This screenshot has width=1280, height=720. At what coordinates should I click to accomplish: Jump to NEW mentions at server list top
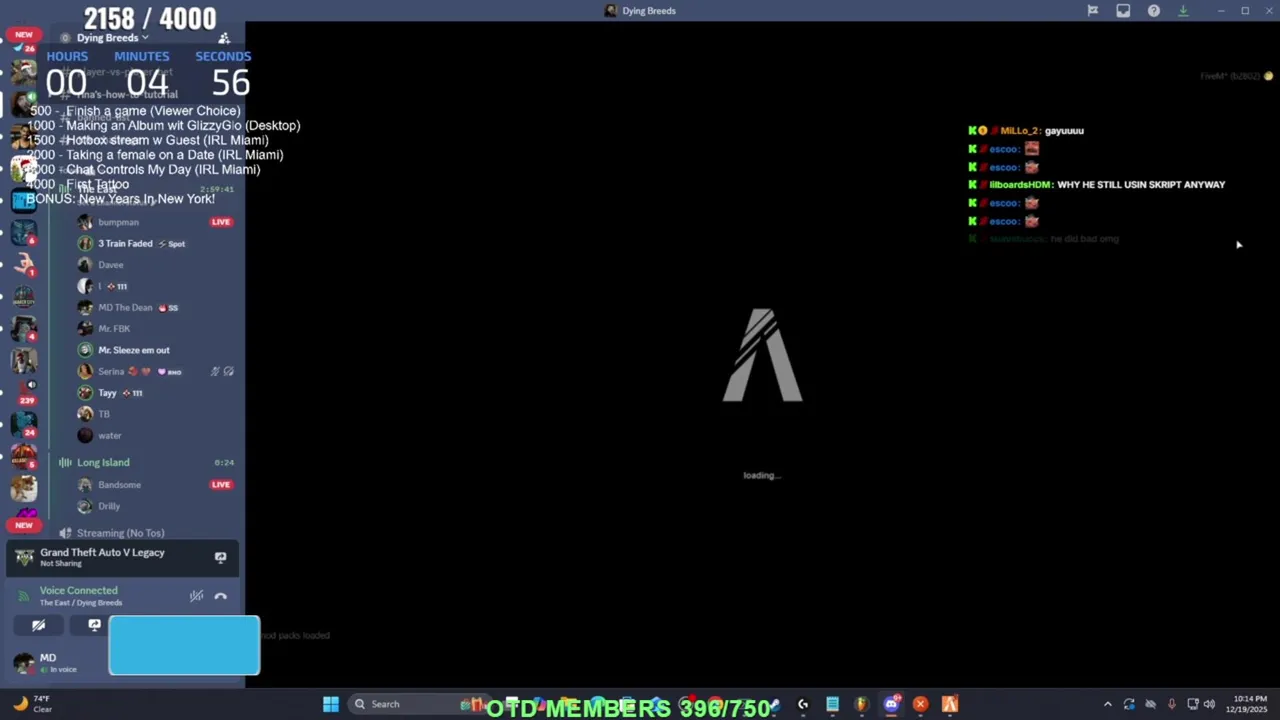click(24, 34)
